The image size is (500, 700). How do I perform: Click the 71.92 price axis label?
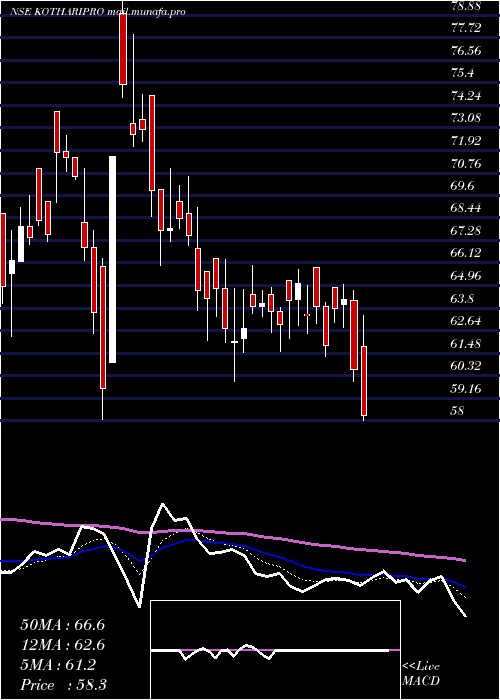click(x=467, y=141)
